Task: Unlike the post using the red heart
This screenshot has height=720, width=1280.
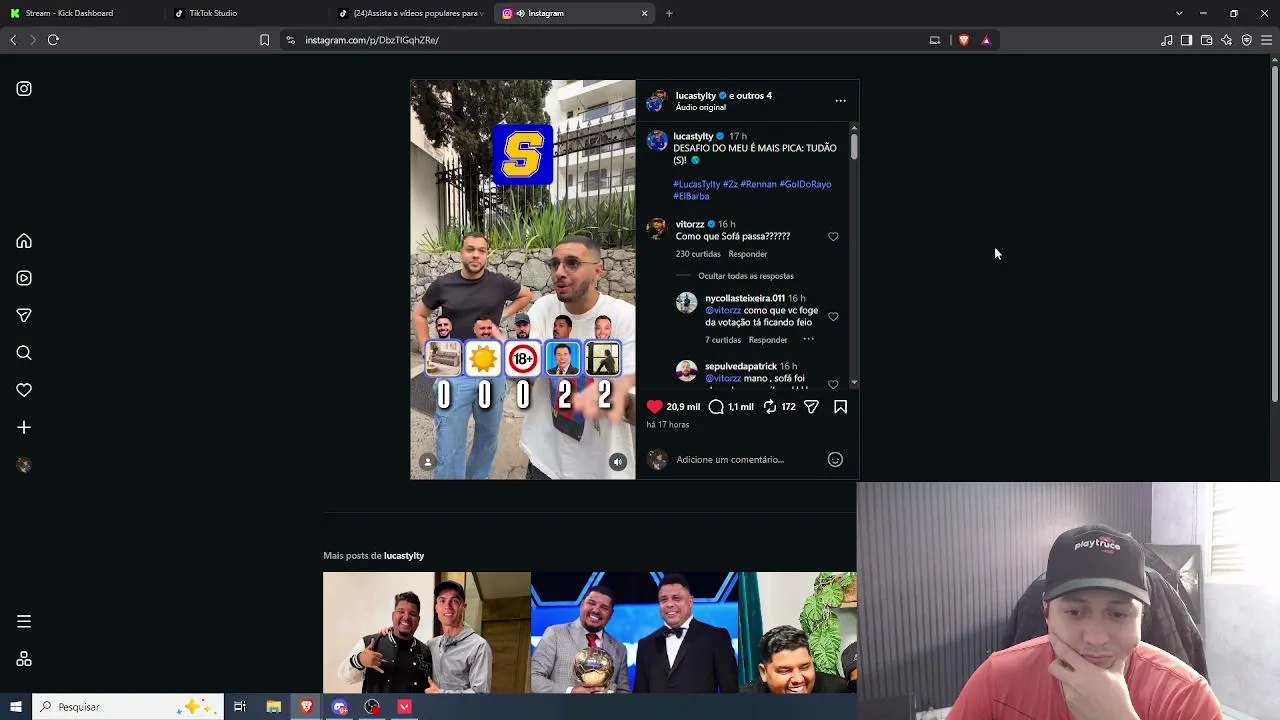Action: tap(654, 407)
